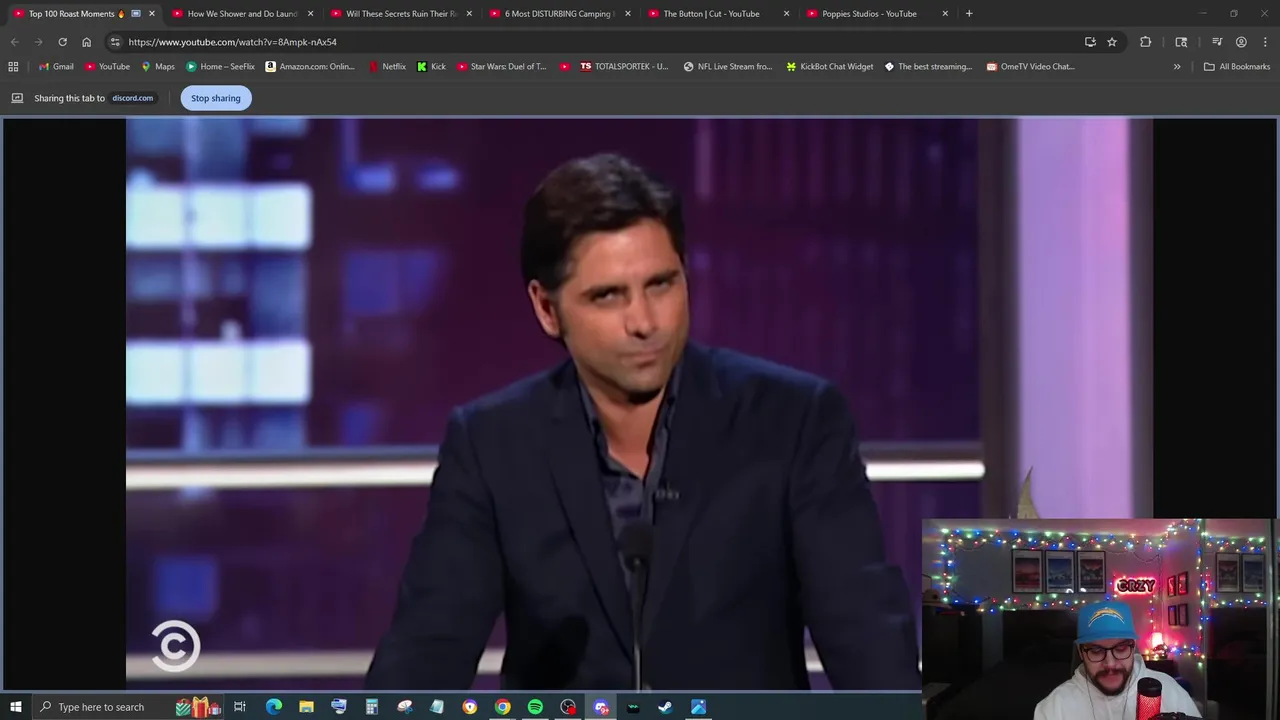The image size is (1280, 720).
Task: Click the webcam overlay thumbnail
Action: [x=1098, y=619]
